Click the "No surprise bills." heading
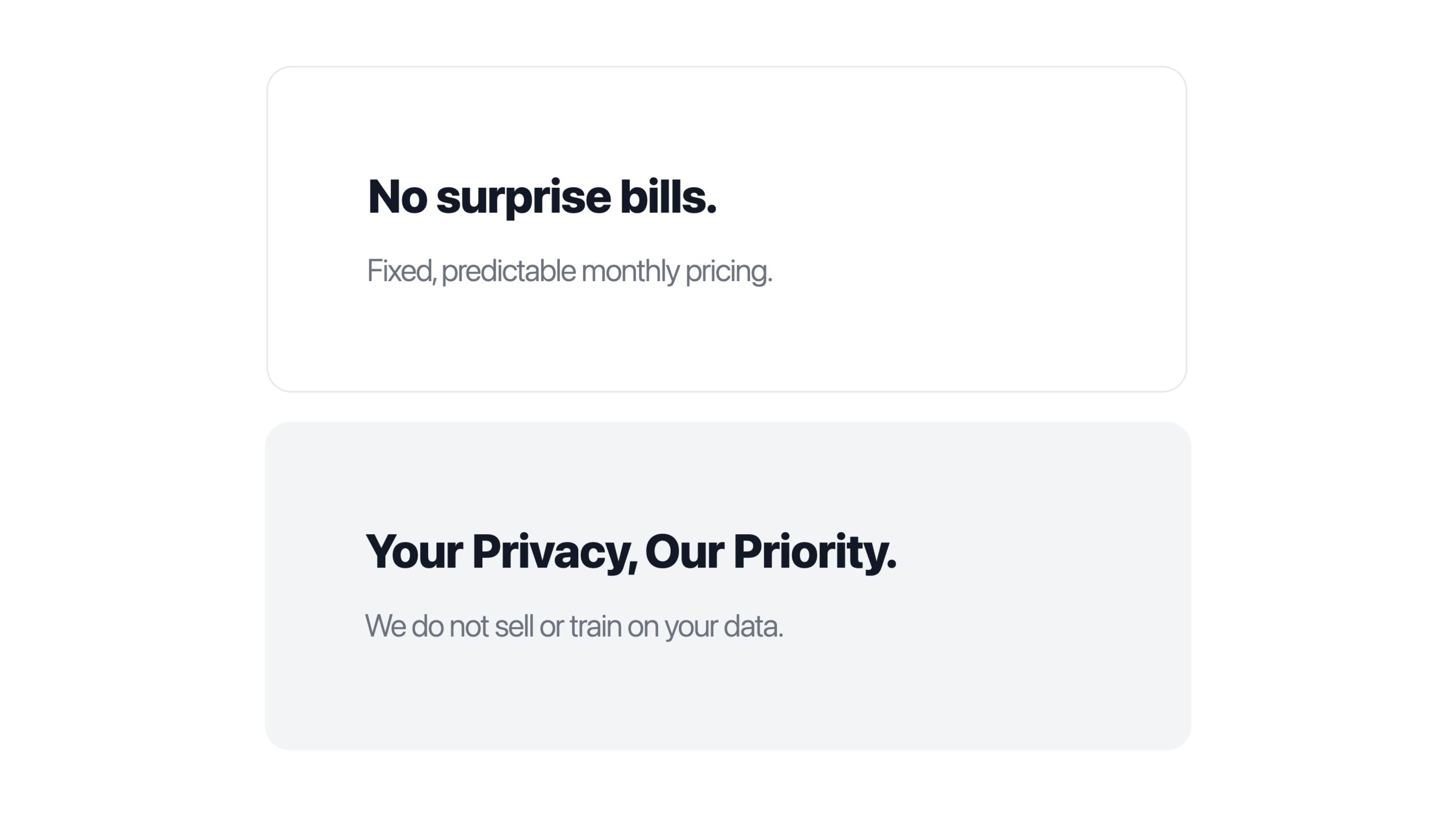1456x815 pixels. 542,197
